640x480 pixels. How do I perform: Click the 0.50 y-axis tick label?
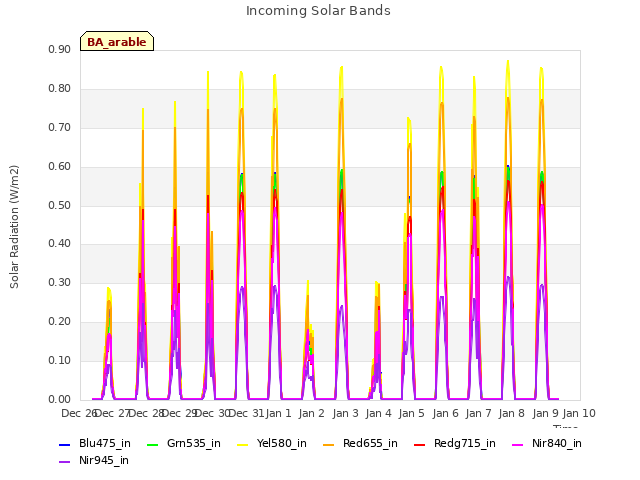[x=59, y=205]
